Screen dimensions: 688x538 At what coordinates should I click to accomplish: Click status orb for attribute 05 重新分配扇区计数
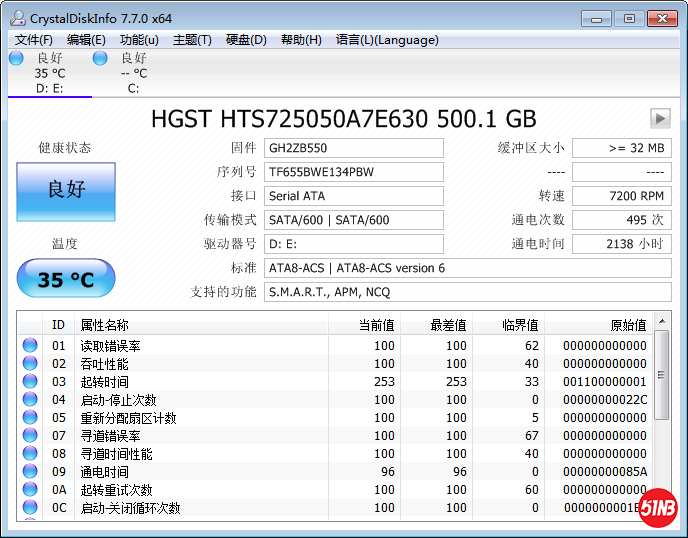30,418
